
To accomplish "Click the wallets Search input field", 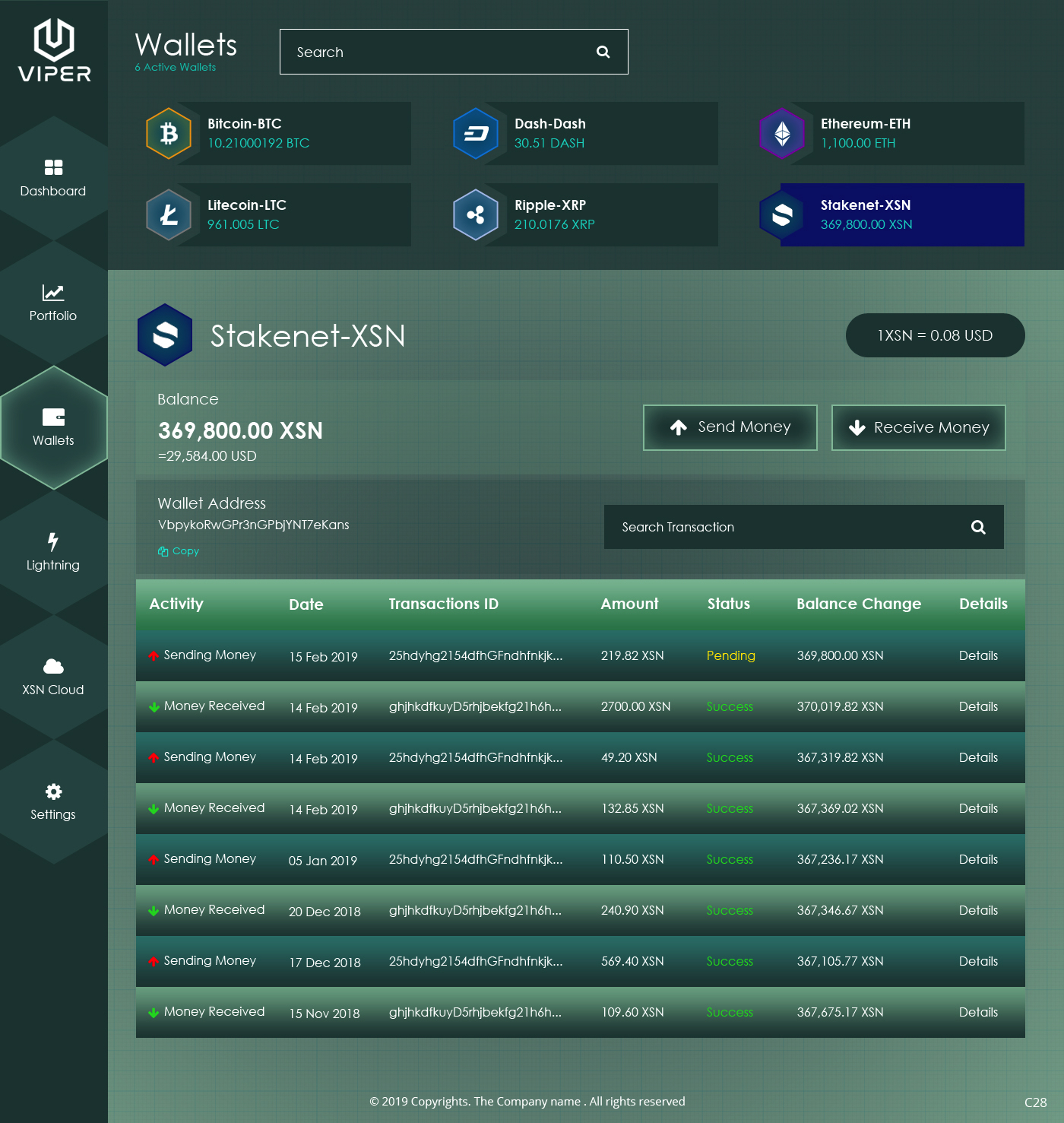I will [454, 52].
